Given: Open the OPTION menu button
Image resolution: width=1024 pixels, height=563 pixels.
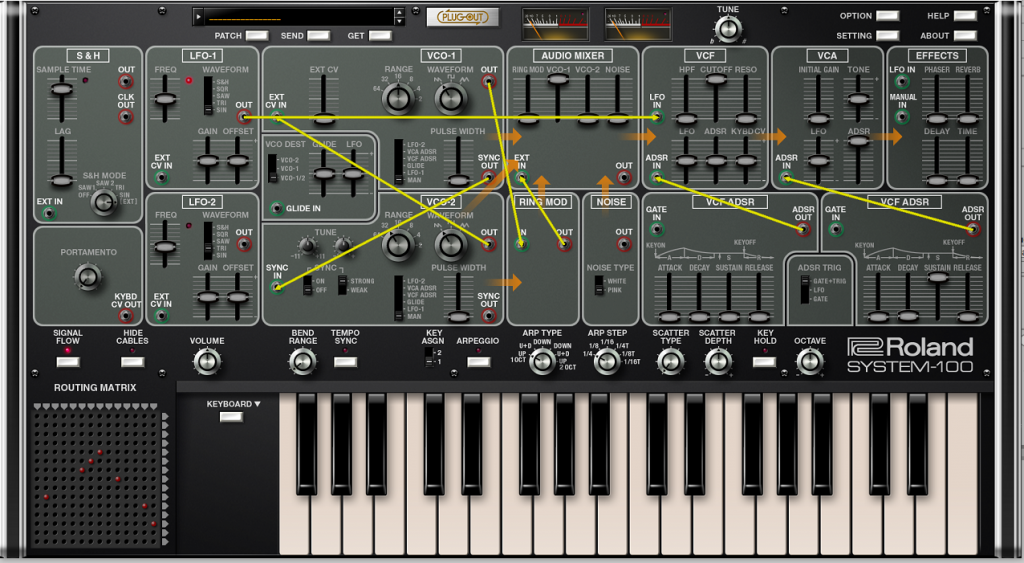Looking at the screenshot, I should click(x=888, y=16).
